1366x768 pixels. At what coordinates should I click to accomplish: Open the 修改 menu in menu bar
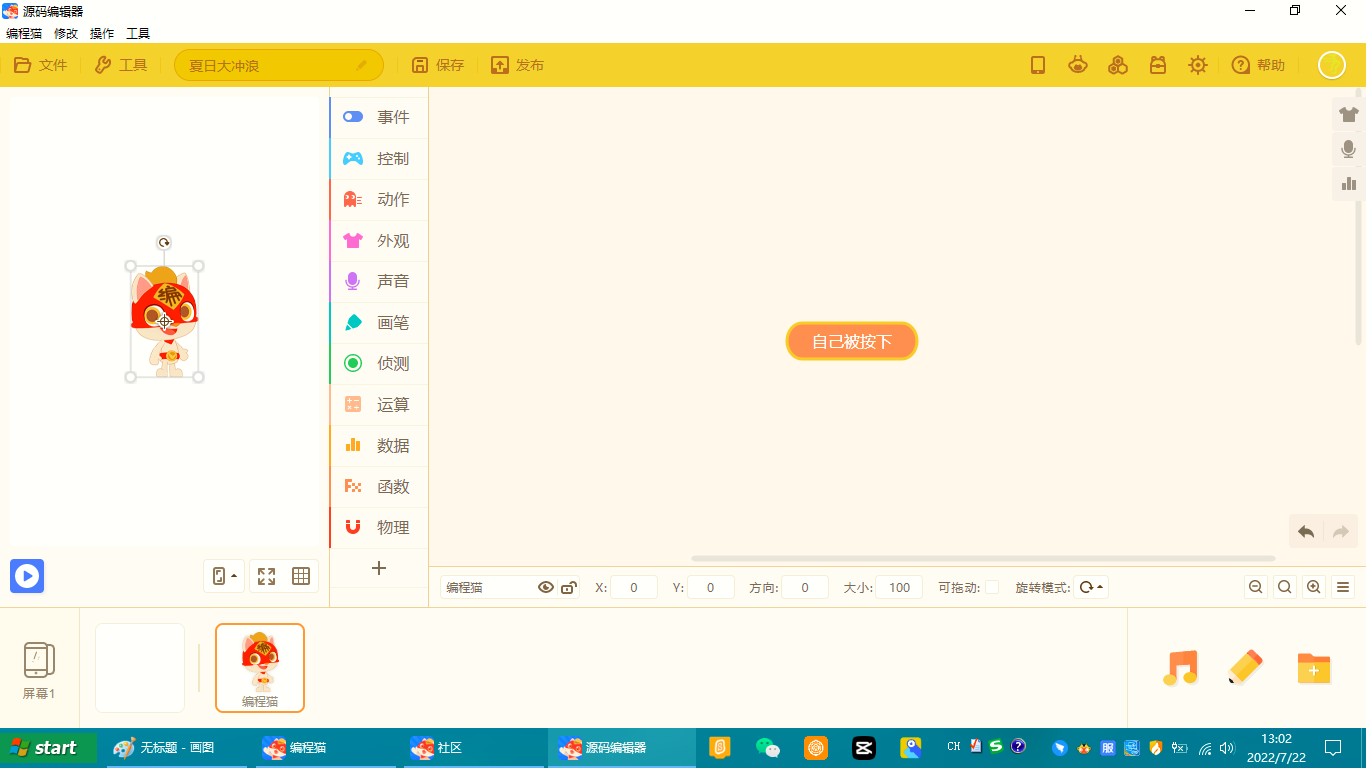click(66, 33)
